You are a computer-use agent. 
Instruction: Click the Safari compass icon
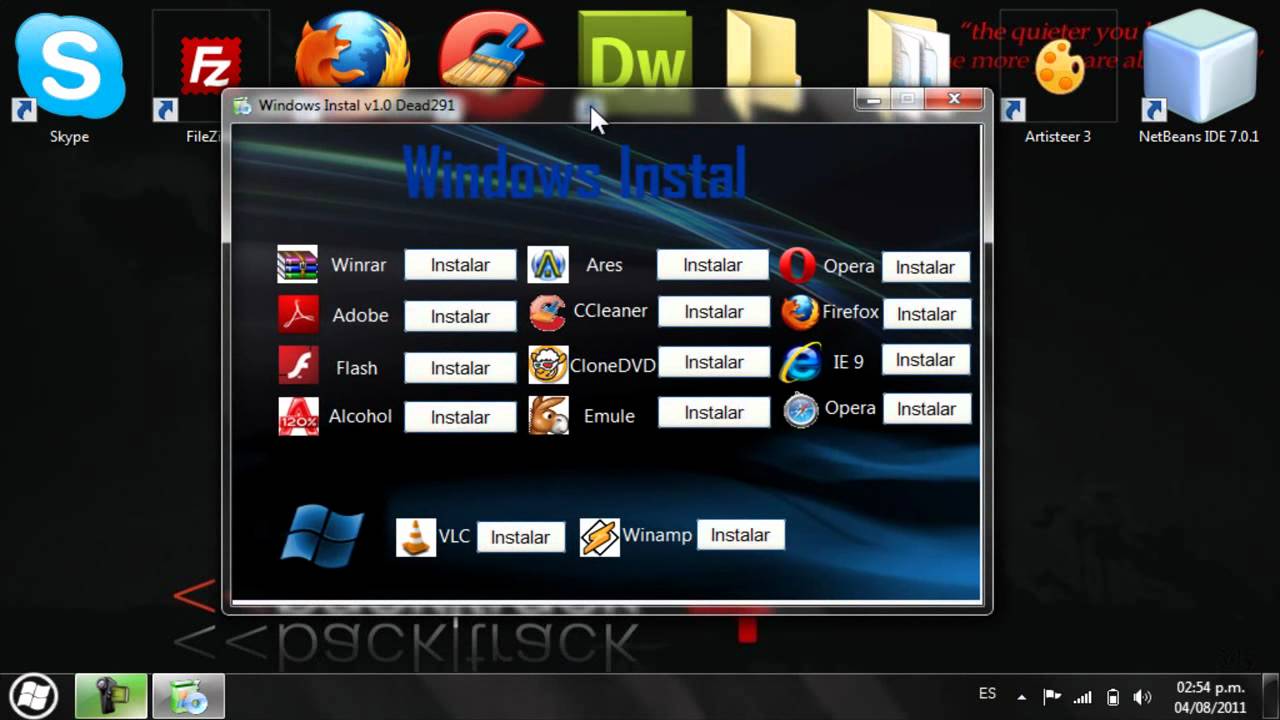click(801, 410)
